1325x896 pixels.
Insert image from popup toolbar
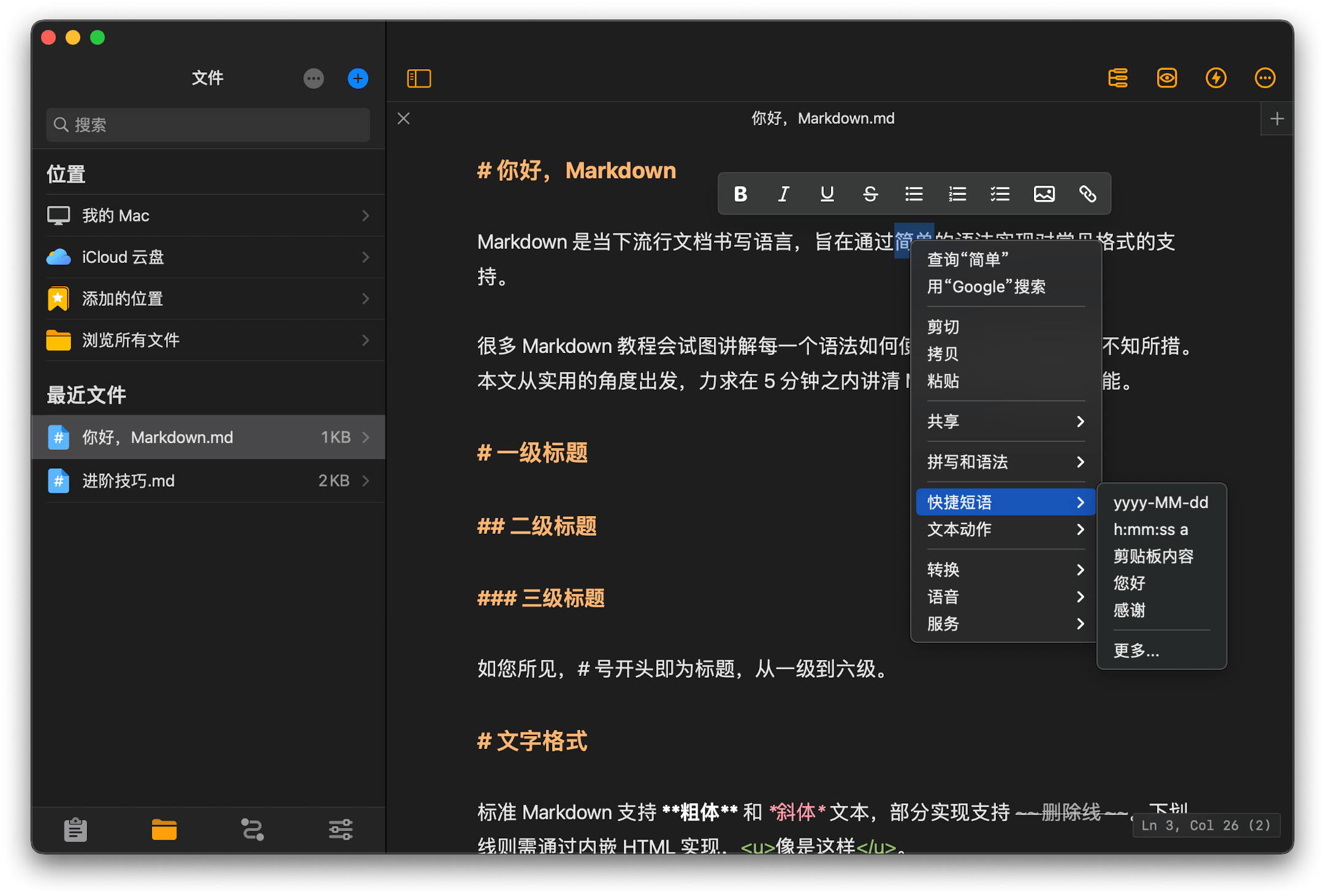click(1044, 194)
